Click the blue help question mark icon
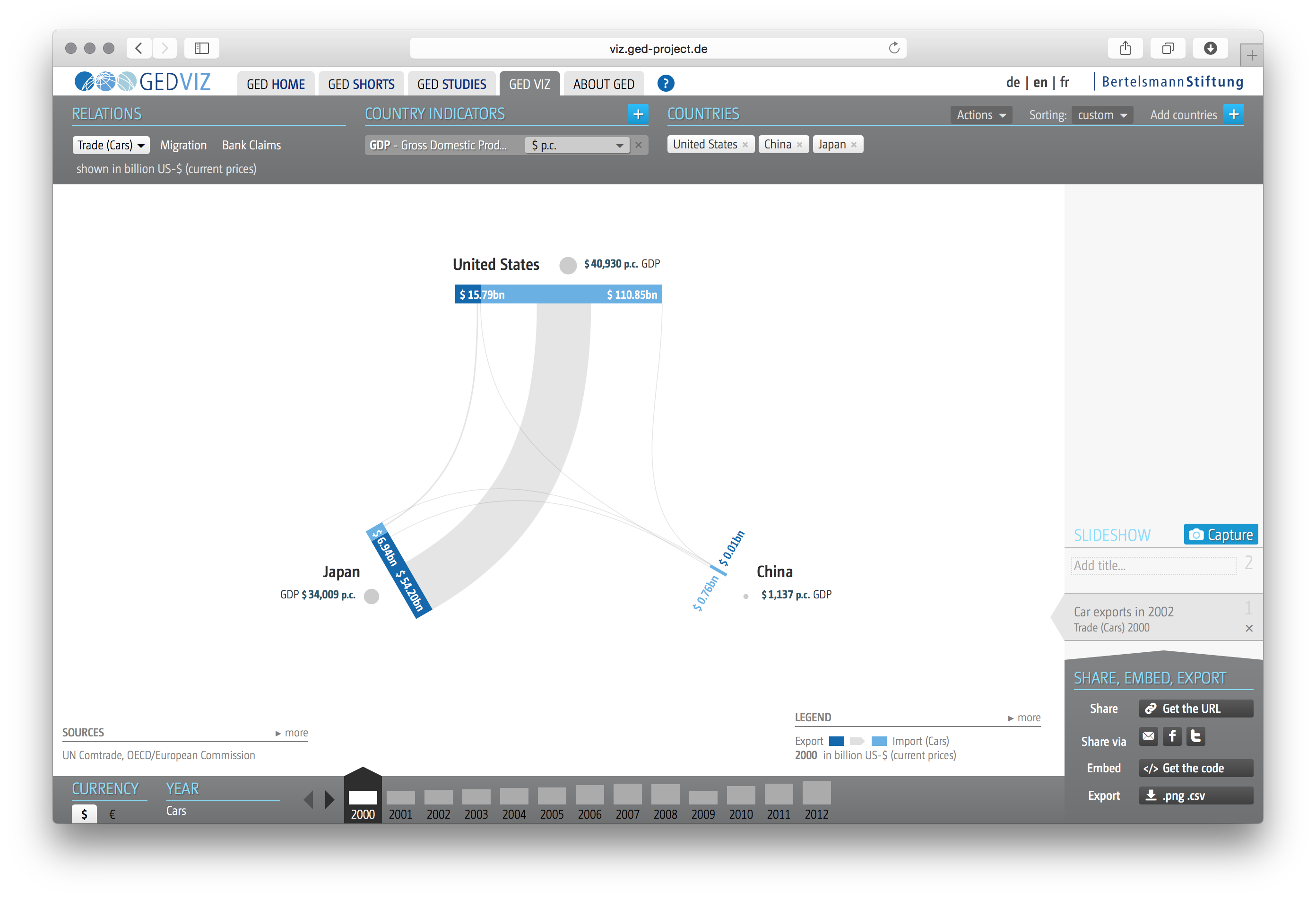The height and width of the screenshot is (899, 1316). click(x=666, y=84)
